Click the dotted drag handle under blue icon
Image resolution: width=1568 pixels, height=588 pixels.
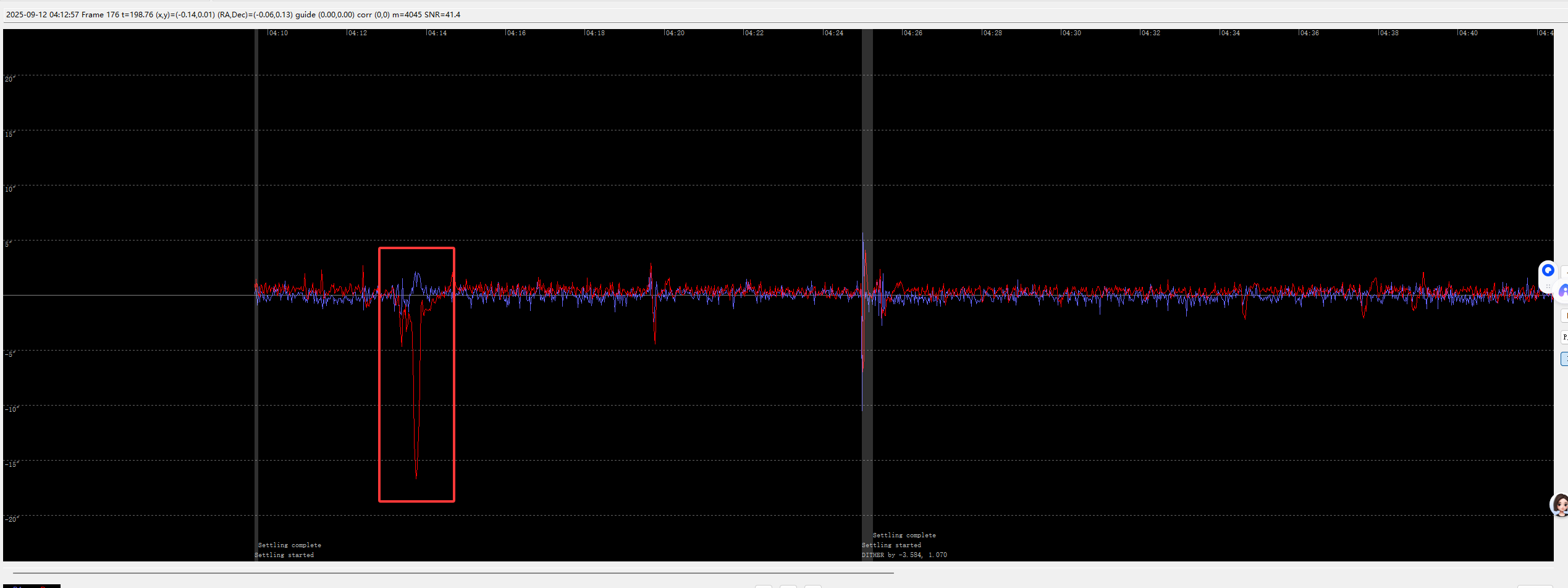[x=1548, y=287]
